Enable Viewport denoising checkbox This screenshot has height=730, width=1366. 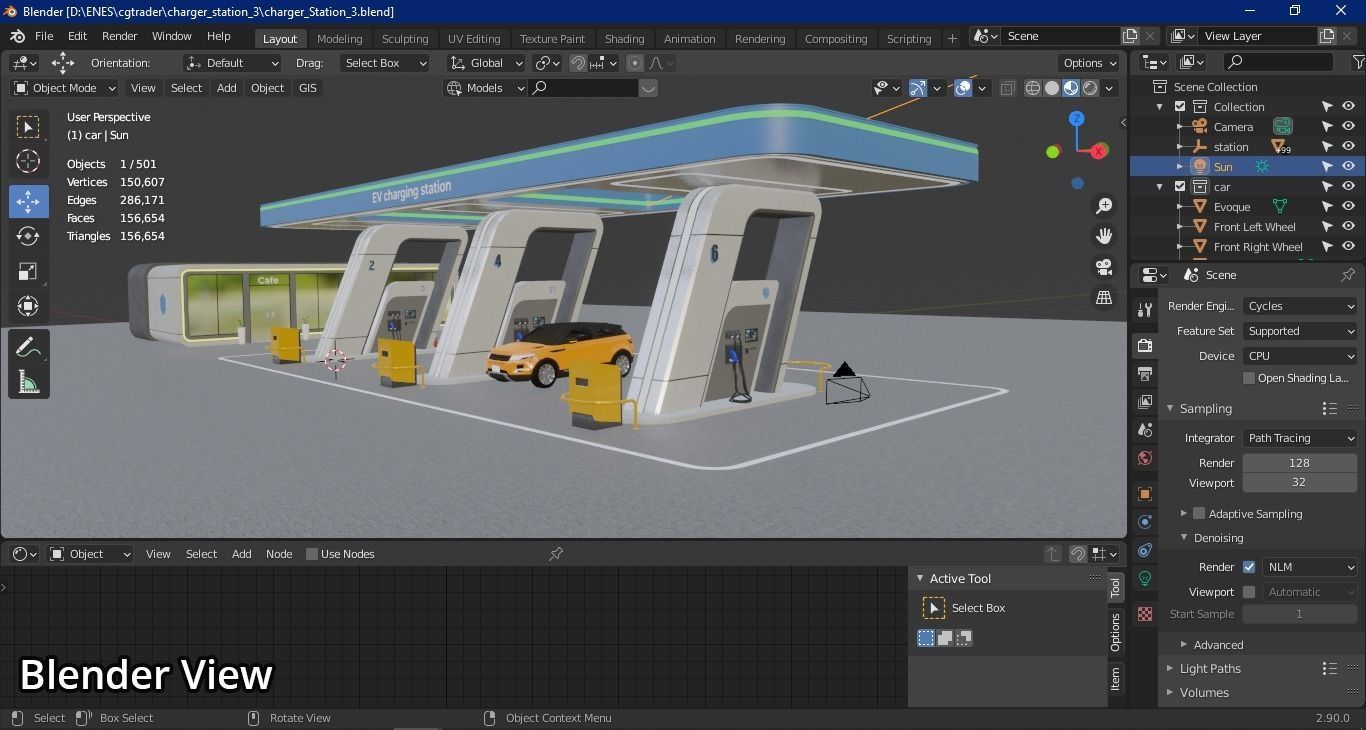click(1249, 592)
